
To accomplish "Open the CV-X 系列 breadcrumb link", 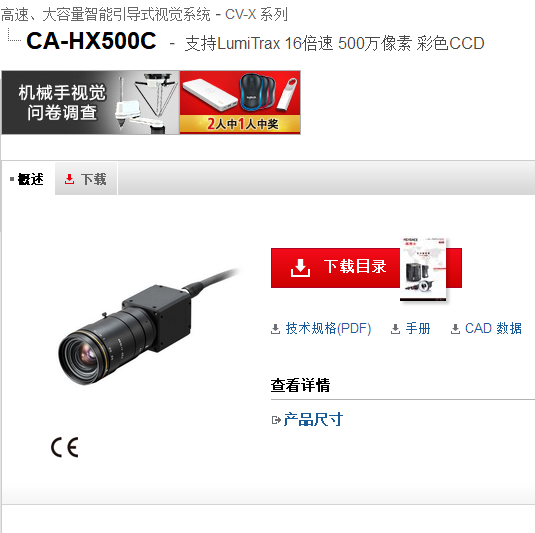I will pyautogui.click(x=256, y=15).
